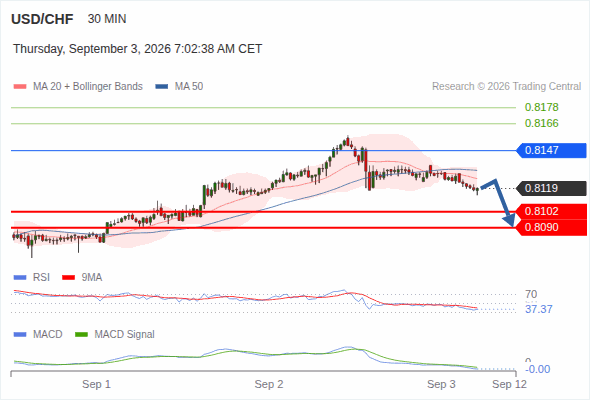Image resolution: width=590 pixels, height=400 pixels.
Task: Click the 9MA legend red swatch
Action: (68, 278)
